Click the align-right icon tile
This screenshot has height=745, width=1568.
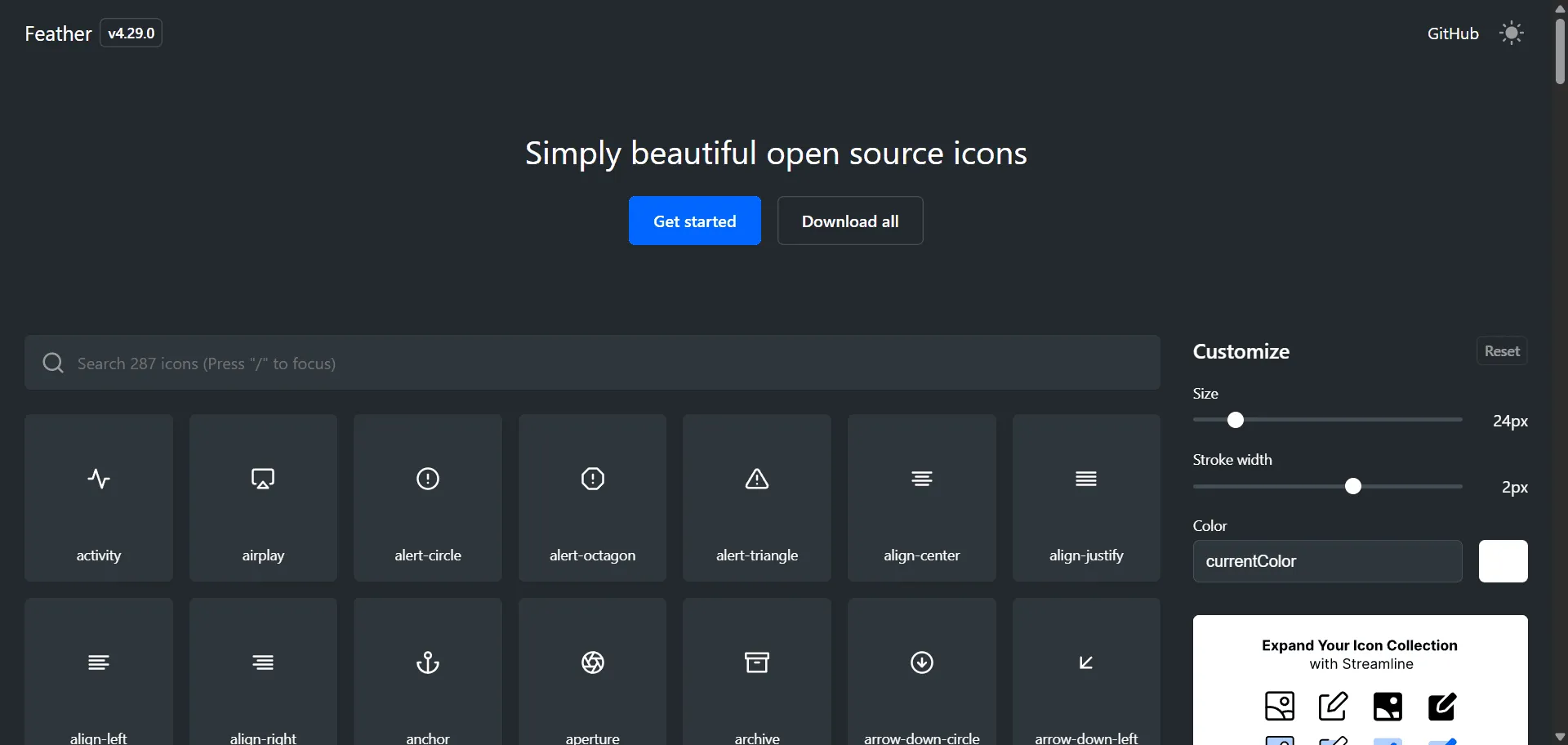263,671
